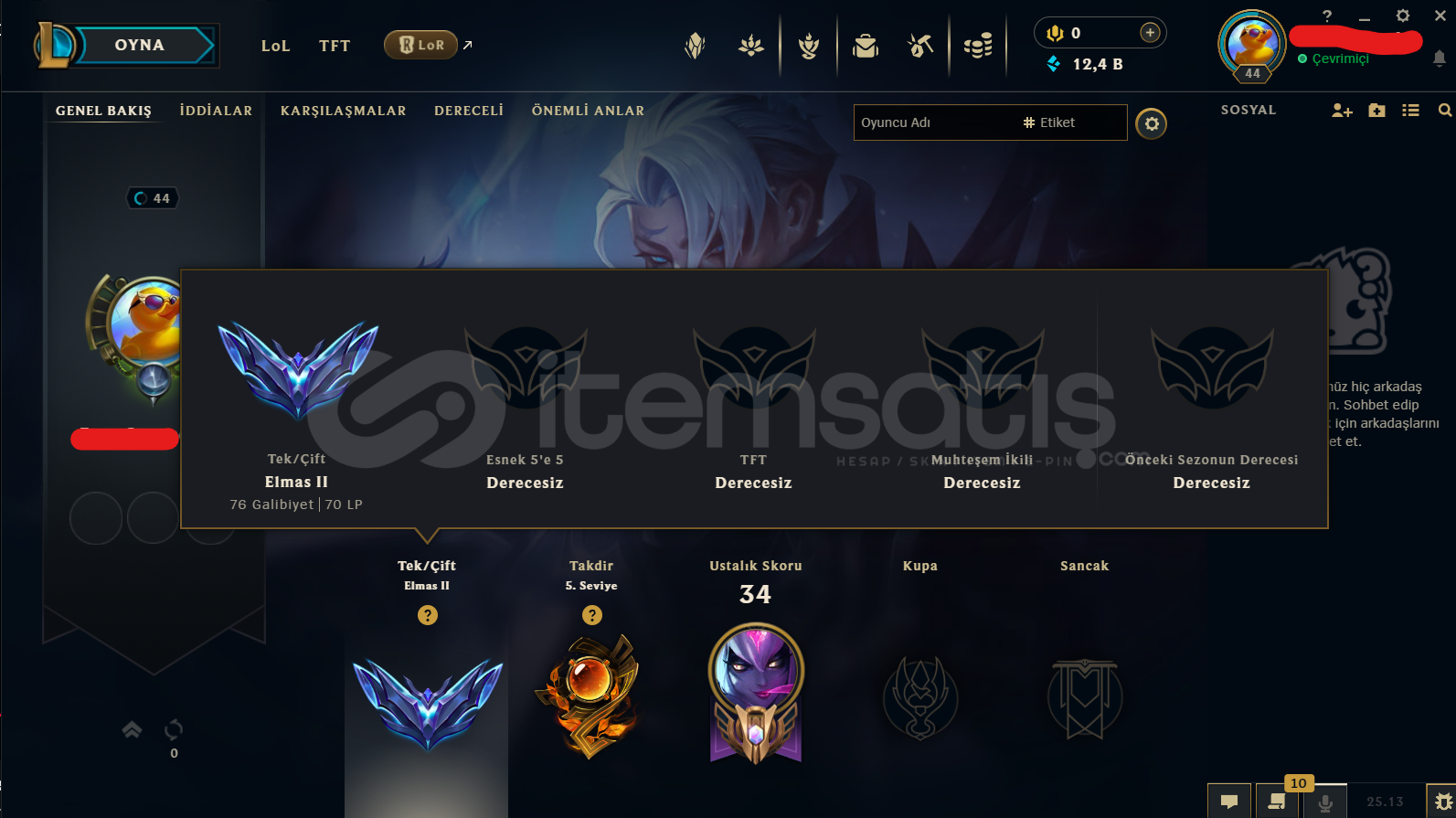Viewport: 1456px width, 818px height.
Task: Open the notifications bell icon
Action: [1440, 58]
